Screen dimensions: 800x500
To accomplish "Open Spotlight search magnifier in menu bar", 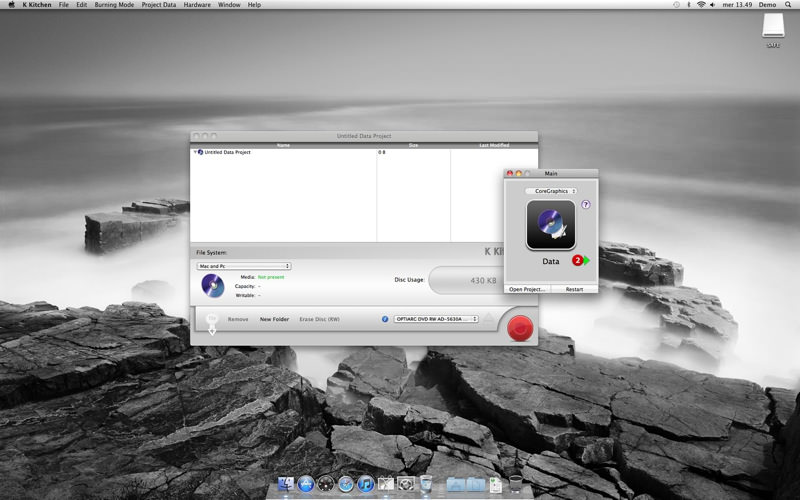I will (786, 5).
